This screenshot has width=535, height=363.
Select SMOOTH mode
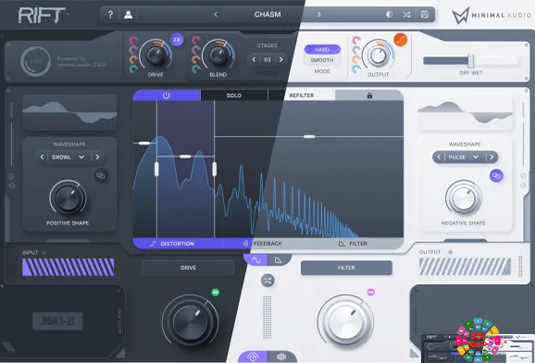click(x=322, y=60)
